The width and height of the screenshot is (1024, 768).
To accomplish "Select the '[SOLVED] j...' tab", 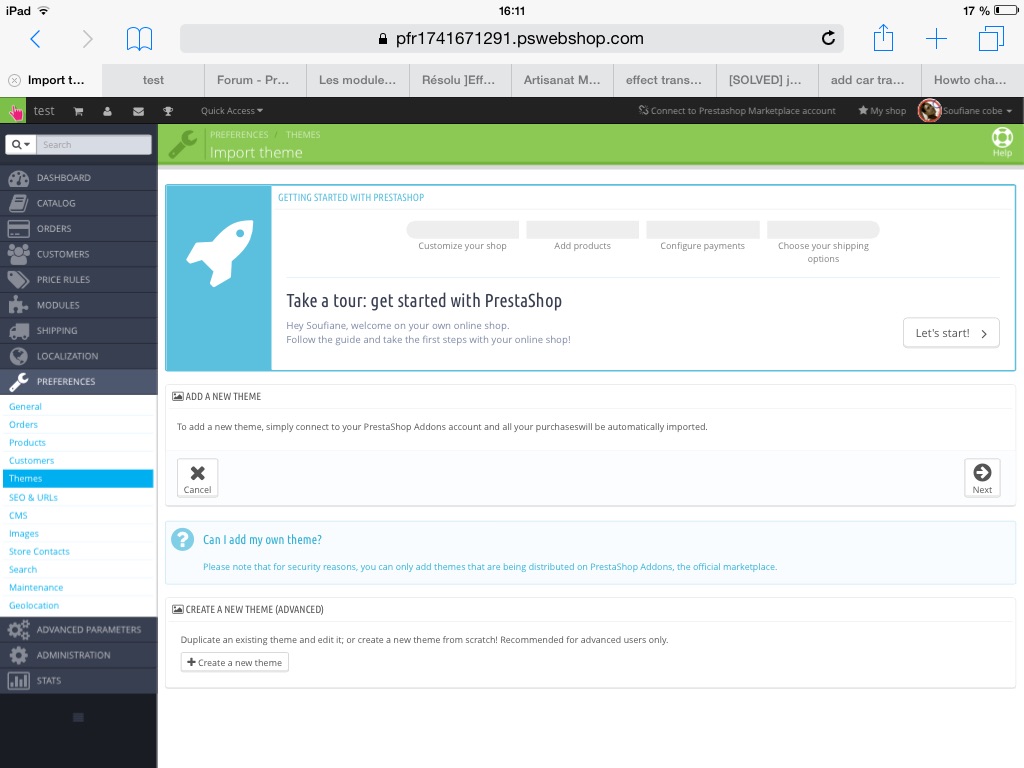I will (x=767, y=80).
